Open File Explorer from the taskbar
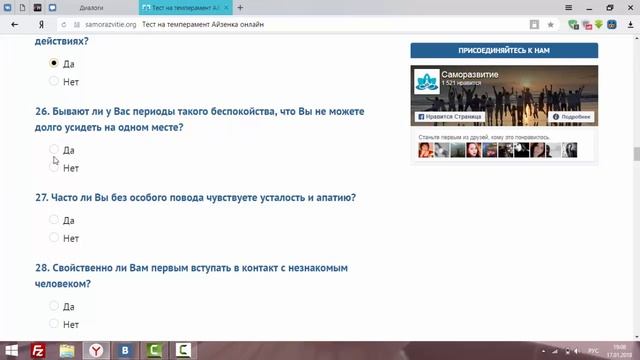The image size is (640, 360). coord(67,351)
